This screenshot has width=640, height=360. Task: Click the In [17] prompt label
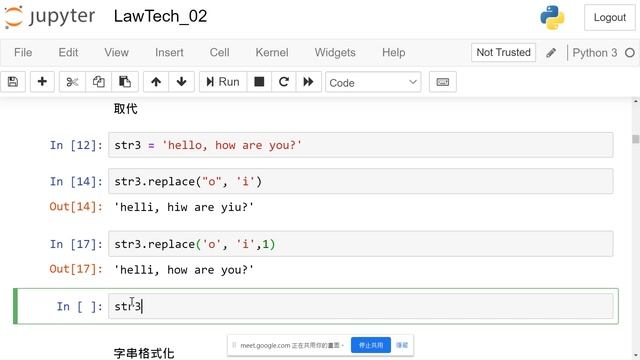pyautogui.click(x=76, y=244)
